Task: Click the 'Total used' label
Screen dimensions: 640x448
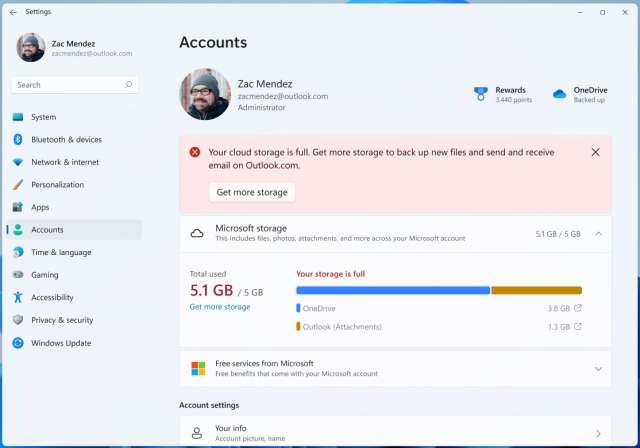Action: pyautogui.click(x=208, y=274)
